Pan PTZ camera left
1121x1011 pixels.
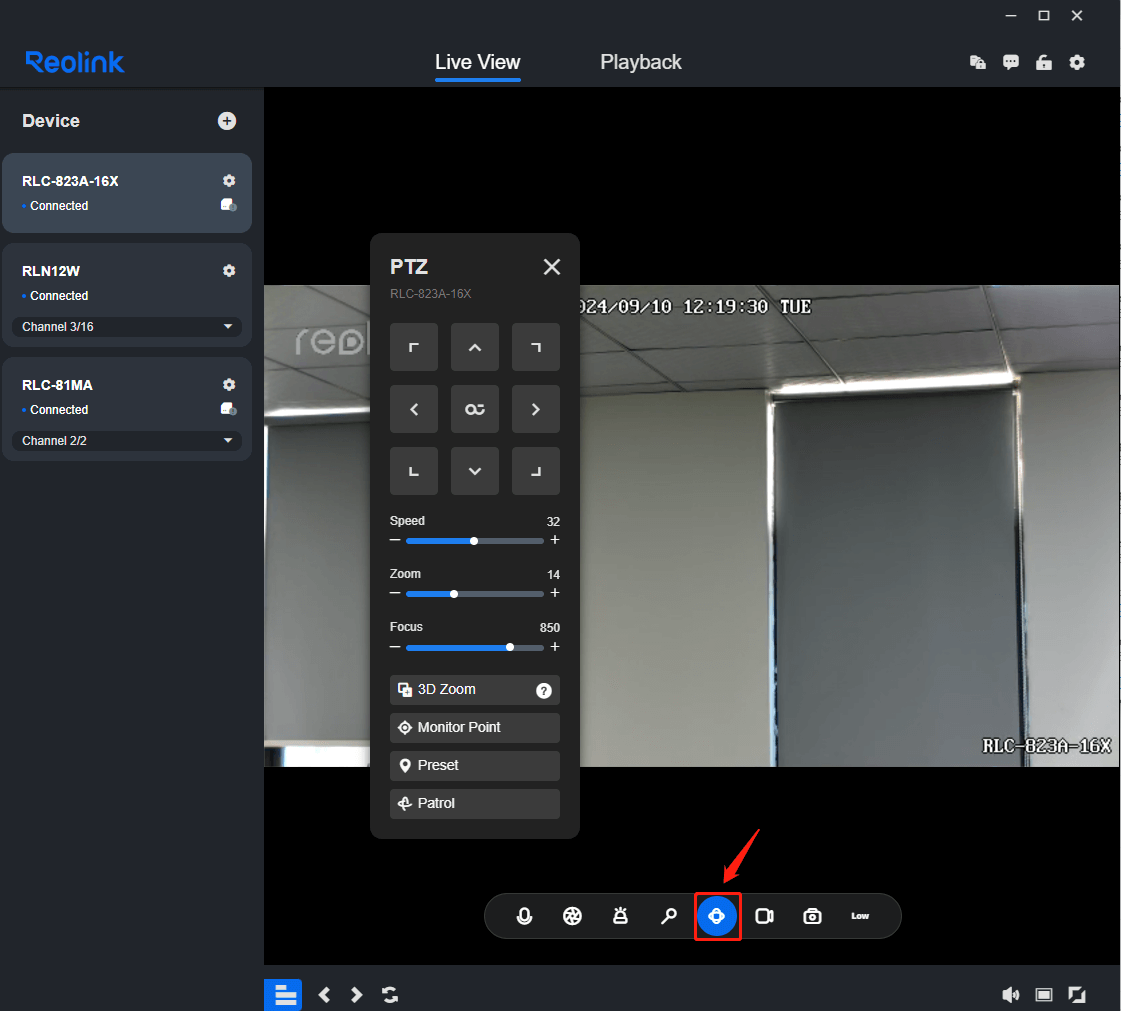click(414, 409)
